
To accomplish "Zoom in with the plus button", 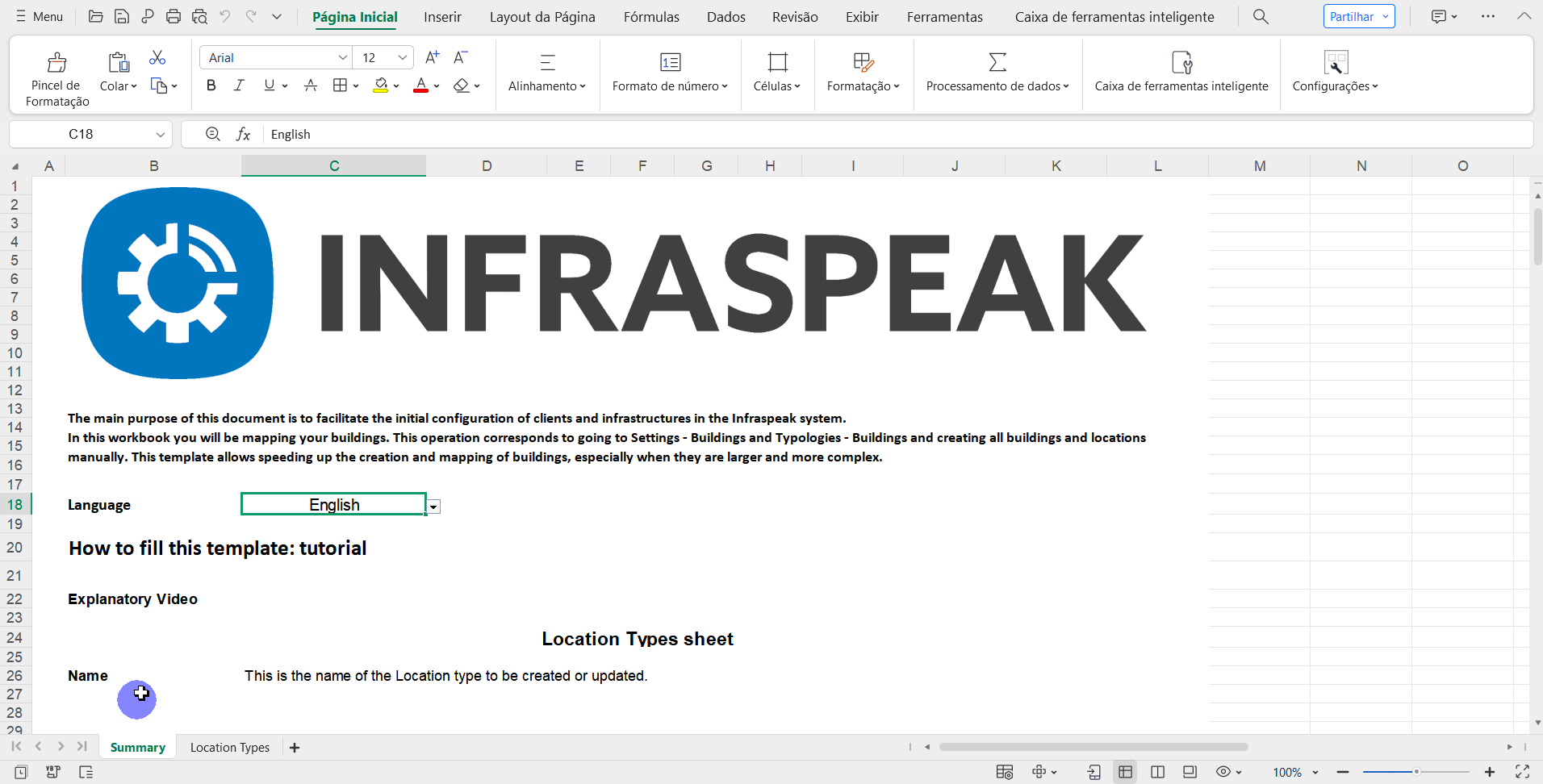I will click(x=1490, y=772).
